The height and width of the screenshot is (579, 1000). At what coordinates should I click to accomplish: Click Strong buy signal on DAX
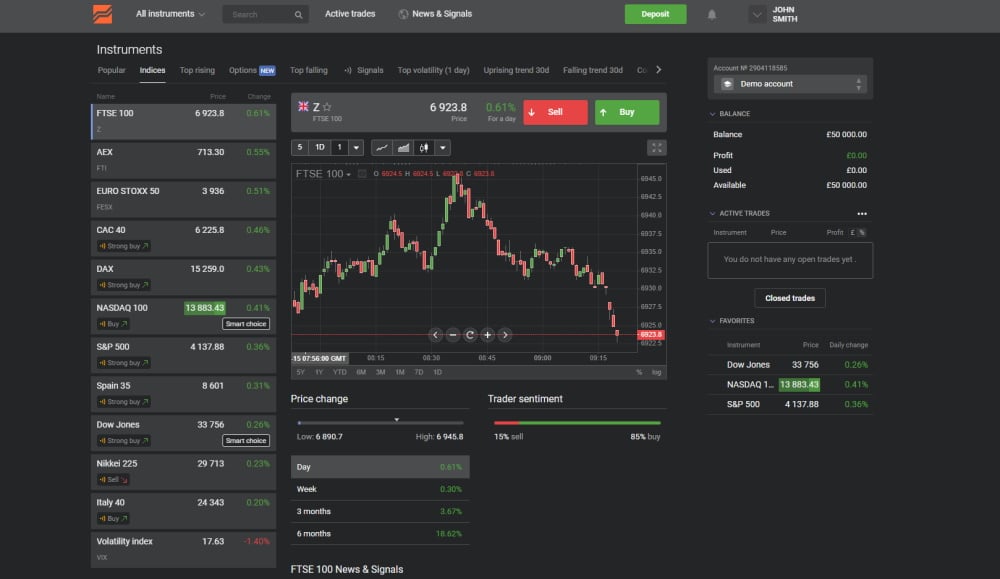point(124,285)
